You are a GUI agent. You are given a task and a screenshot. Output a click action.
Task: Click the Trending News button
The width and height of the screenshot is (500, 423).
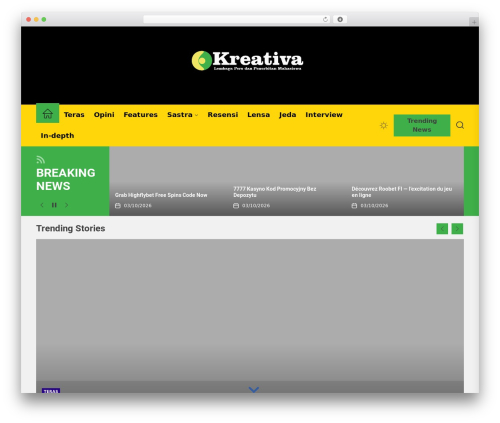coord(422,125)
